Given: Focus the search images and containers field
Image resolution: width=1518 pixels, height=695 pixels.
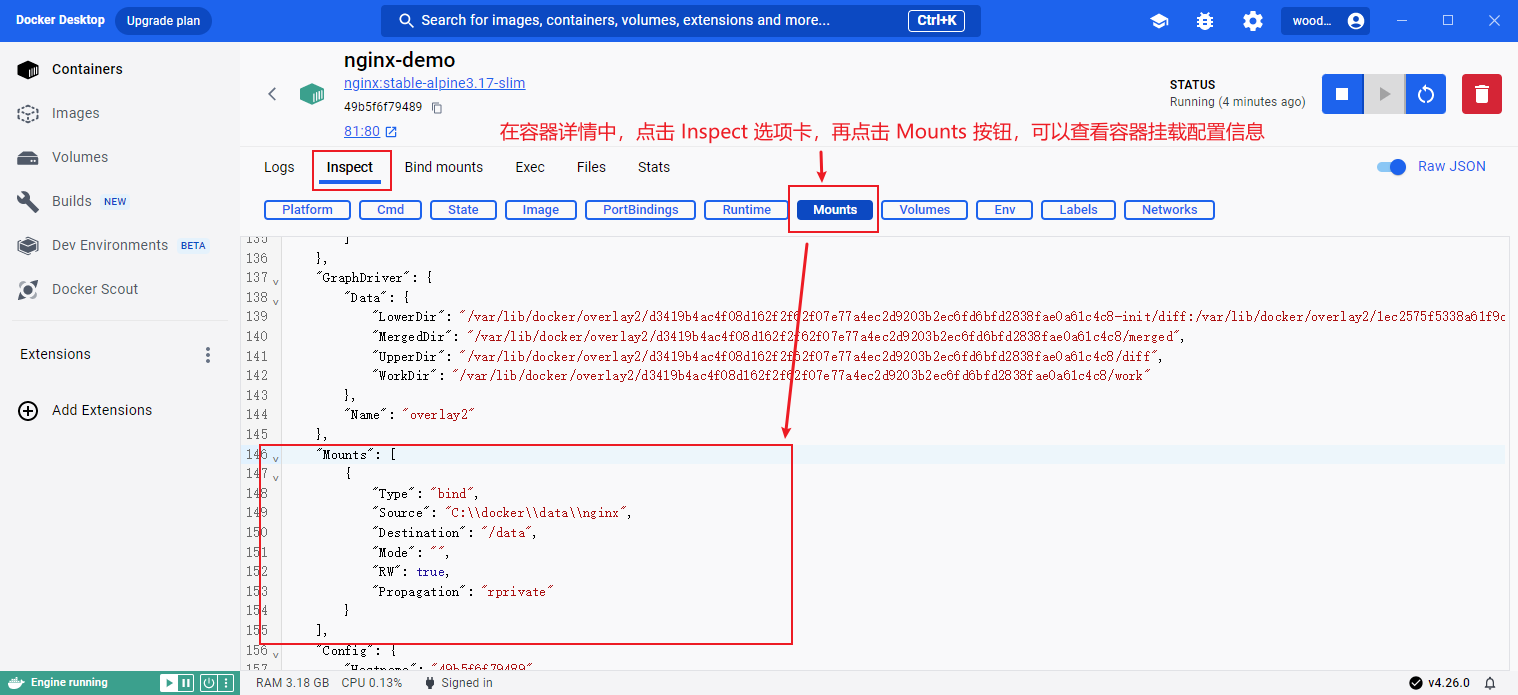Looking at the screenshot, I should [x=680, y=21].
